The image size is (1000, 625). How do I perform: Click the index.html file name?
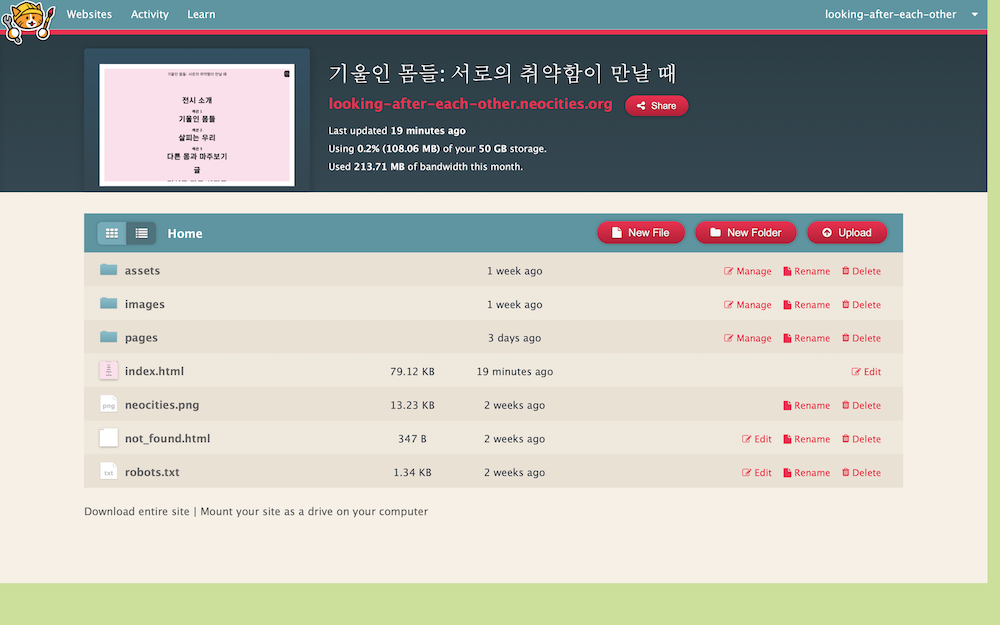click(154, 371)
